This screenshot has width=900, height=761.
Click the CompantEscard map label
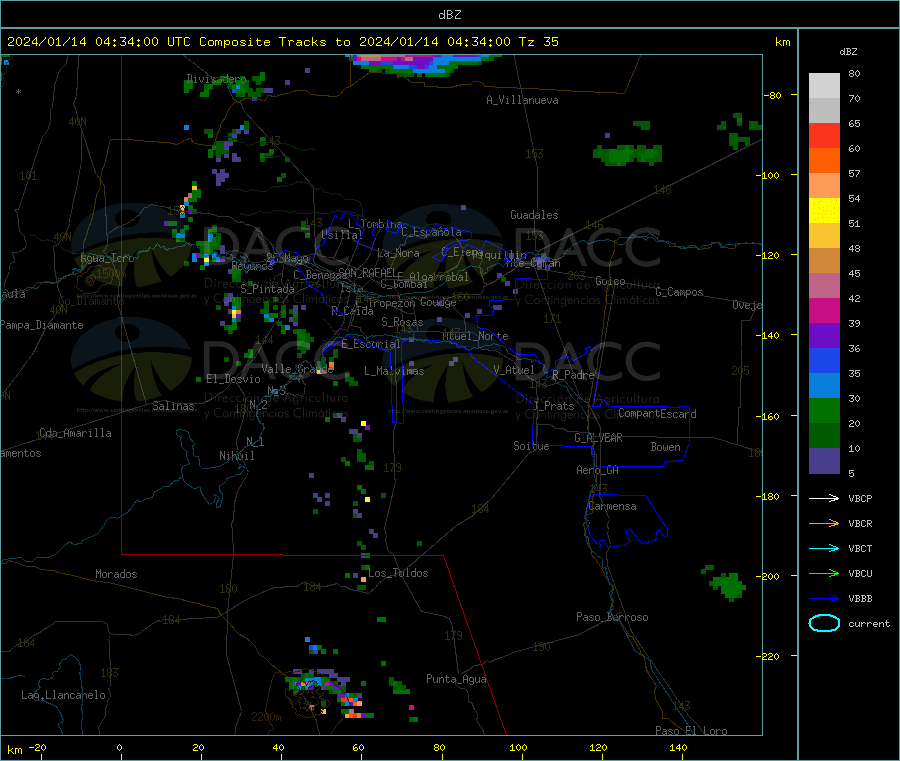point(657,413)
